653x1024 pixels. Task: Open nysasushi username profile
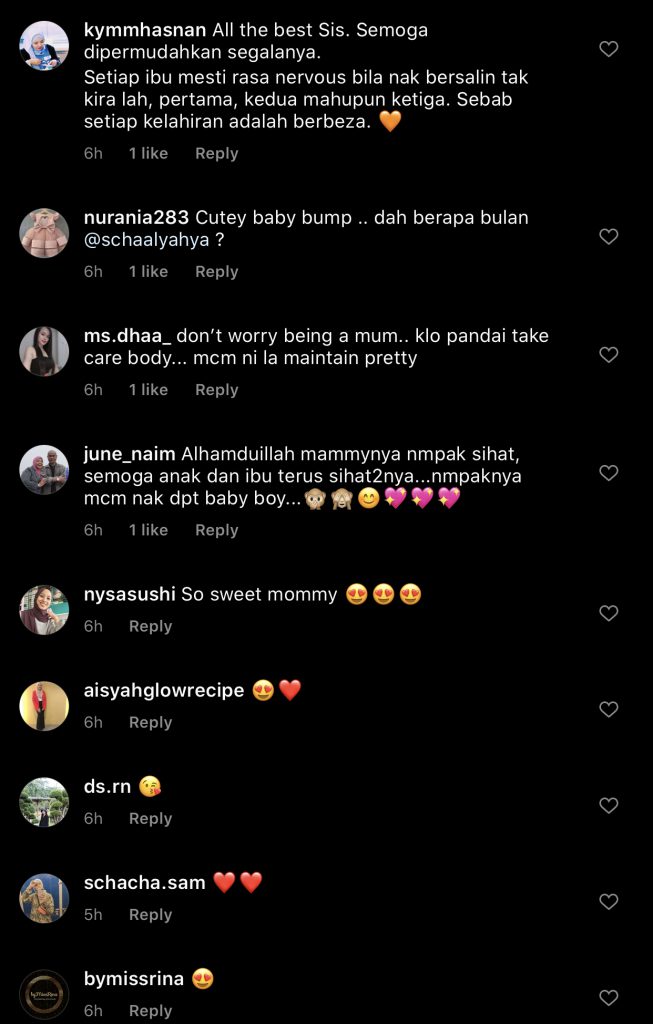(x=129, y=594)
